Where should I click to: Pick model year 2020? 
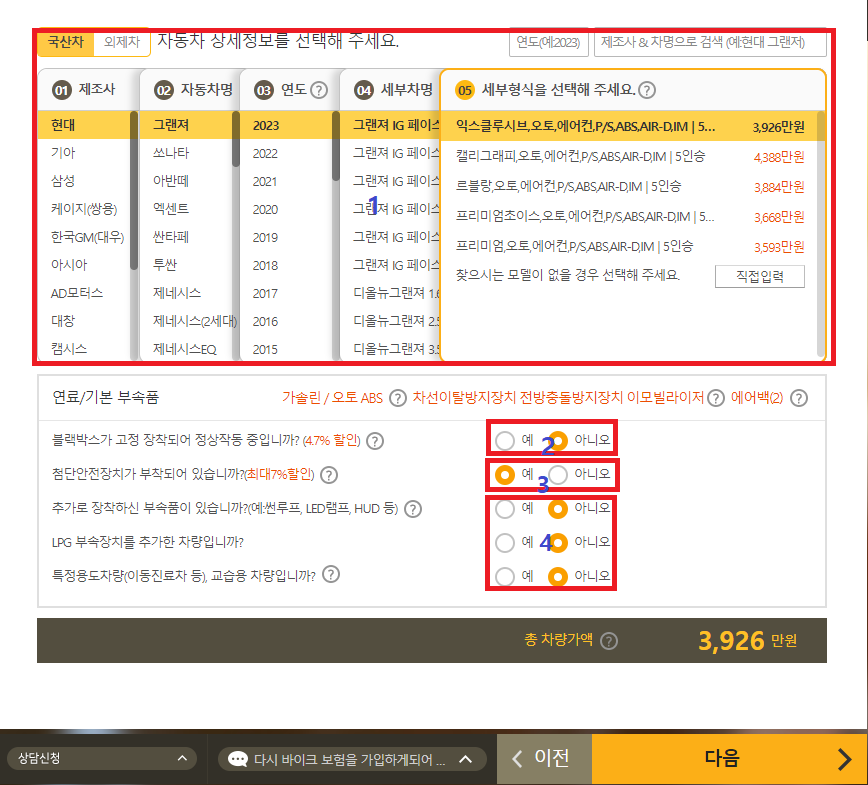click(265, 209)
